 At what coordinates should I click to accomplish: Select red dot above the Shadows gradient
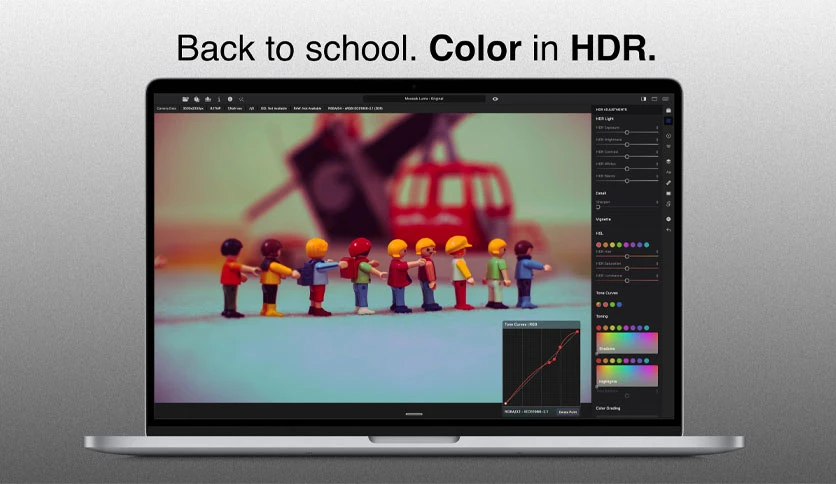[x=599, y=328]
